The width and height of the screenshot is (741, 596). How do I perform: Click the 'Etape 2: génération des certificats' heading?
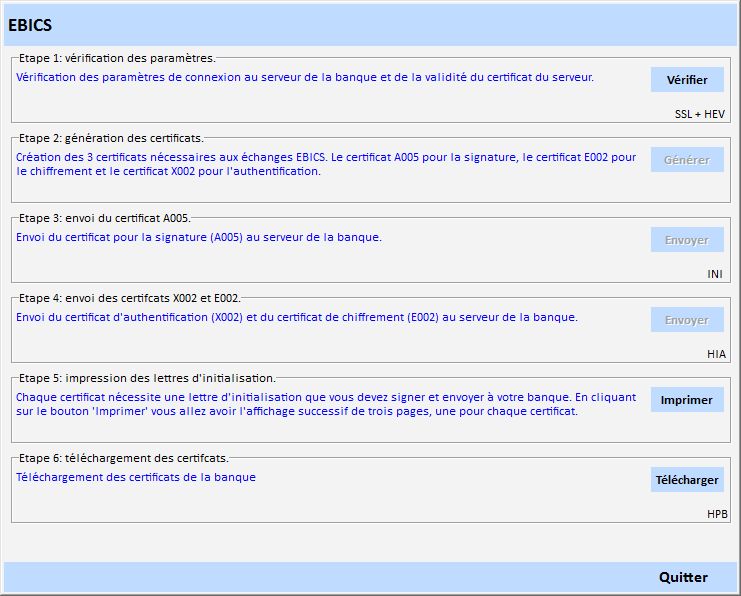coord(111,138)
